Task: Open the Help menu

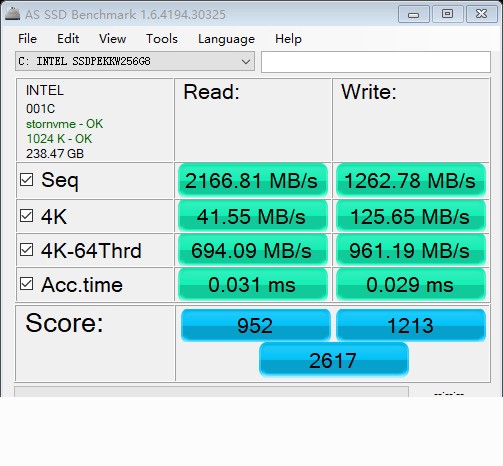Action: 288,39
